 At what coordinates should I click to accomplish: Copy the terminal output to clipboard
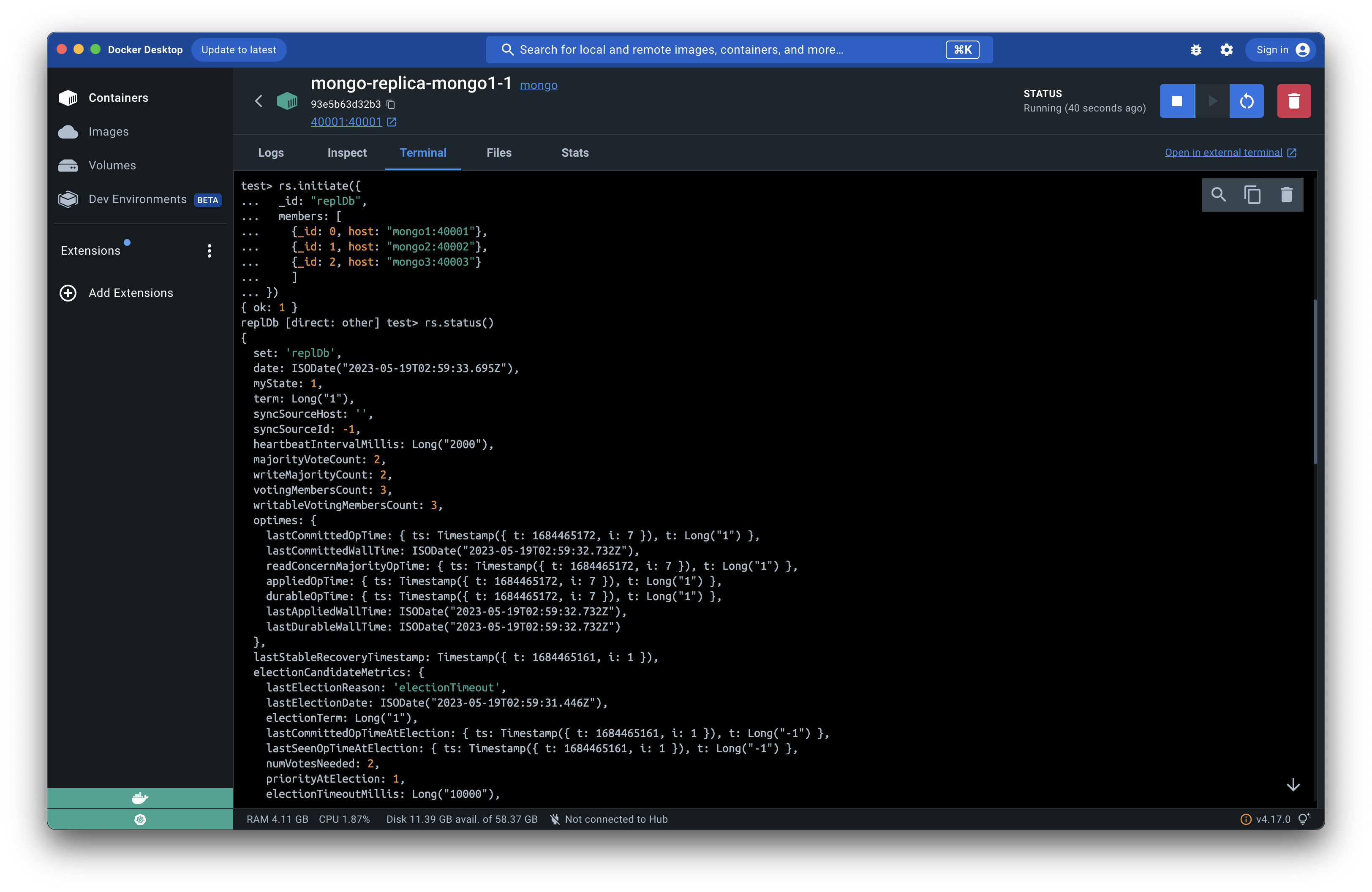pyautogui.click(x=1252, y=195)
